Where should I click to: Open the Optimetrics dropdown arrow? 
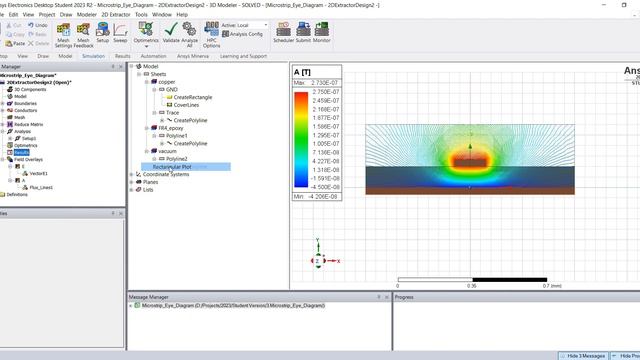pos(146,46)
